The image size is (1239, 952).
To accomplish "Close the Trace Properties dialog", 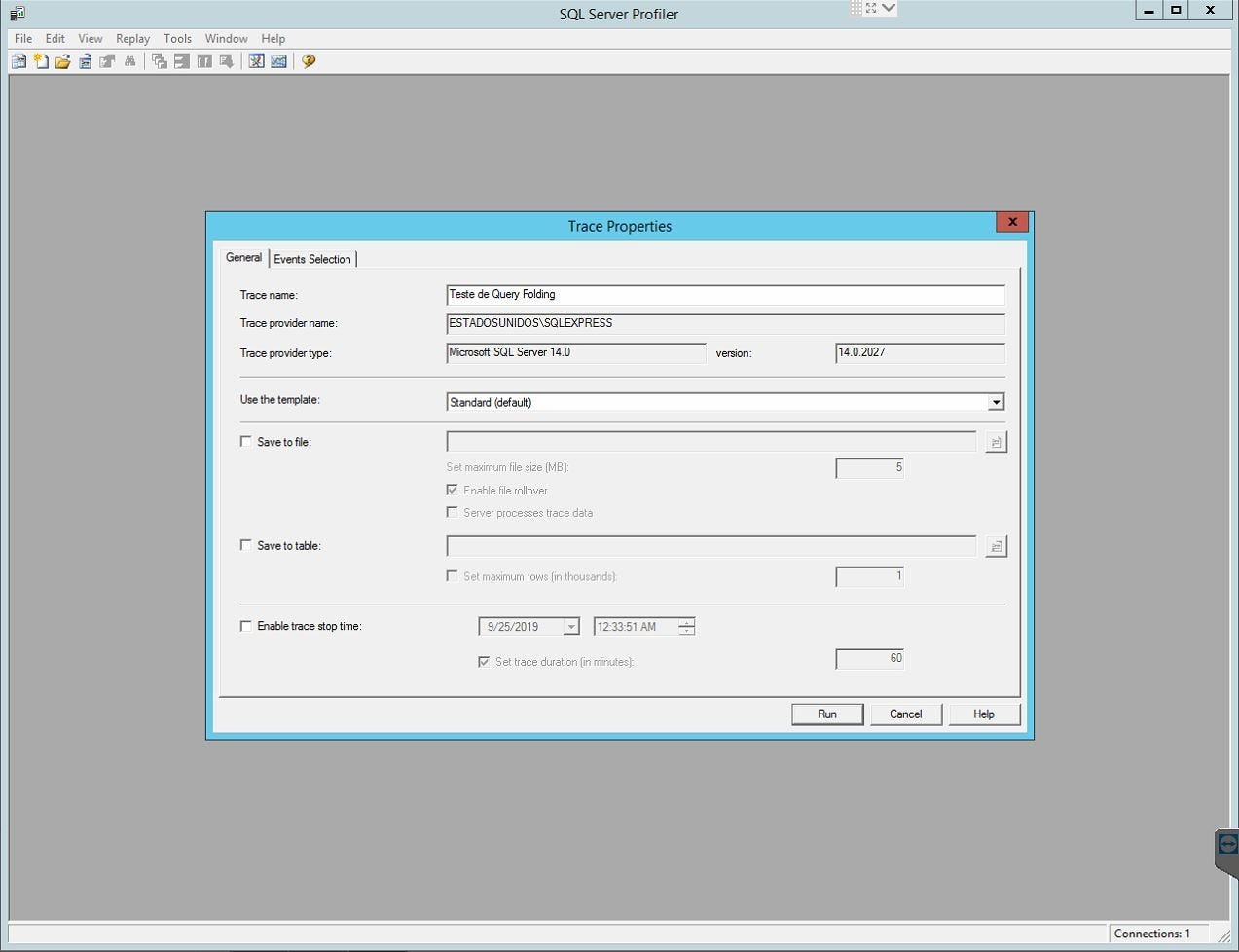I will point(1012,222).
